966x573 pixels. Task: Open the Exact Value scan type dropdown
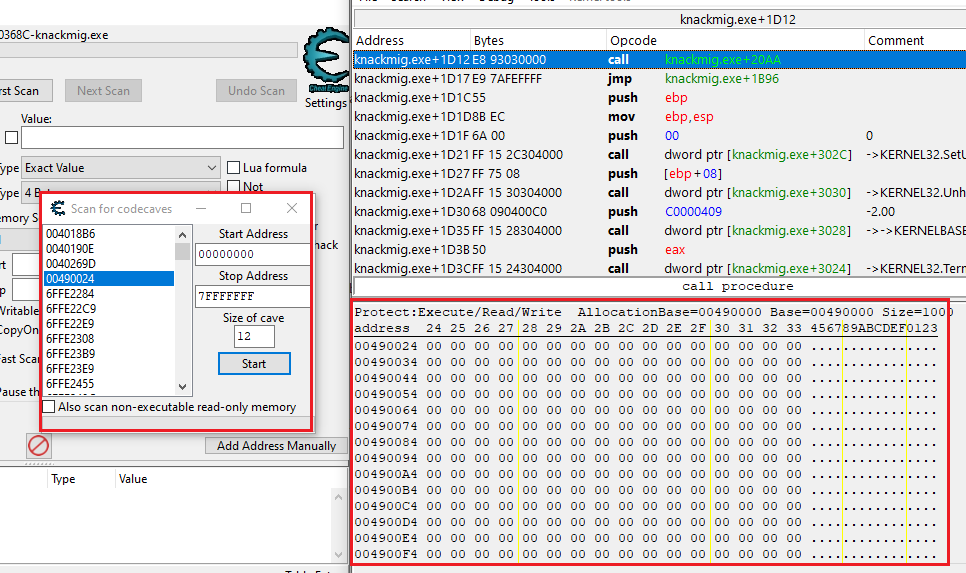tap(121, 168)
